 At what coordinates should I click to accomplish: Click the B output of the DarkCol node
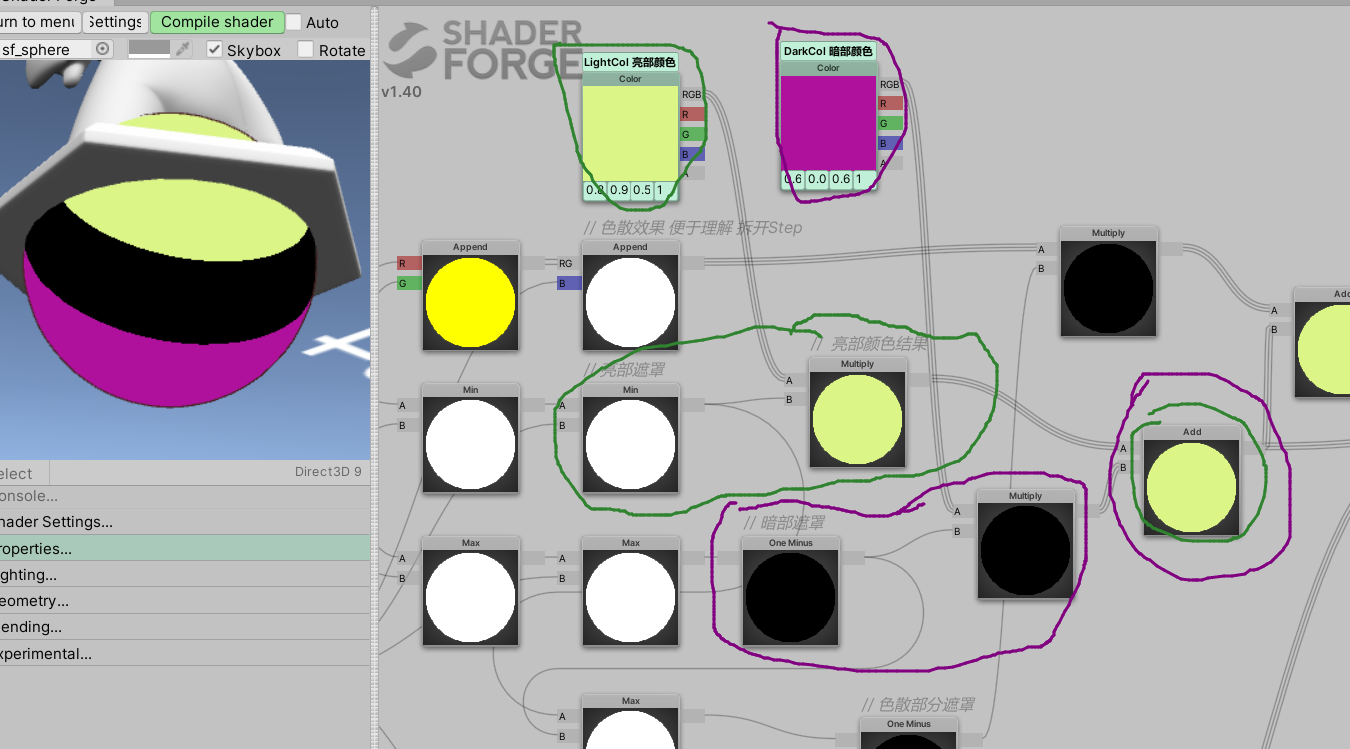pyautogui.click(x=890, y=144)
